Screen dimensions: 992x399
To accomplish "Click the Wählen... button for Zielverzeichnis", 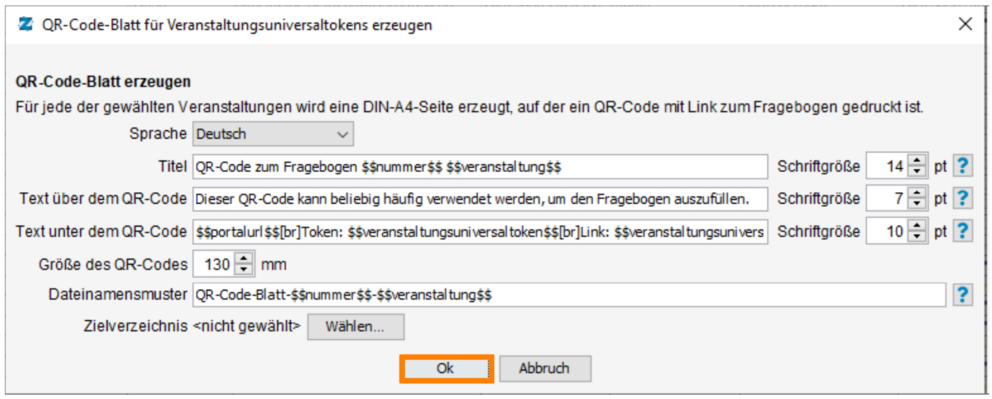I will (356, 327).
